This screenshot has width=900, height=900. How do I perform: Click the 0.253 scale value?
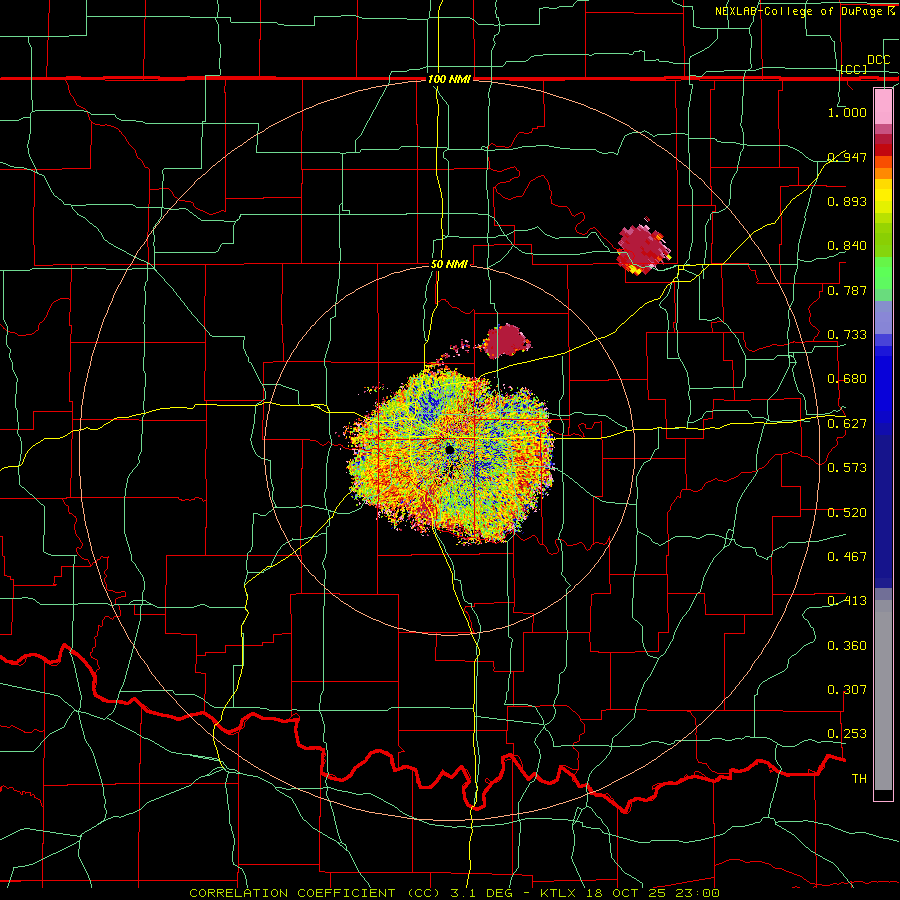(x=847, y=734)
